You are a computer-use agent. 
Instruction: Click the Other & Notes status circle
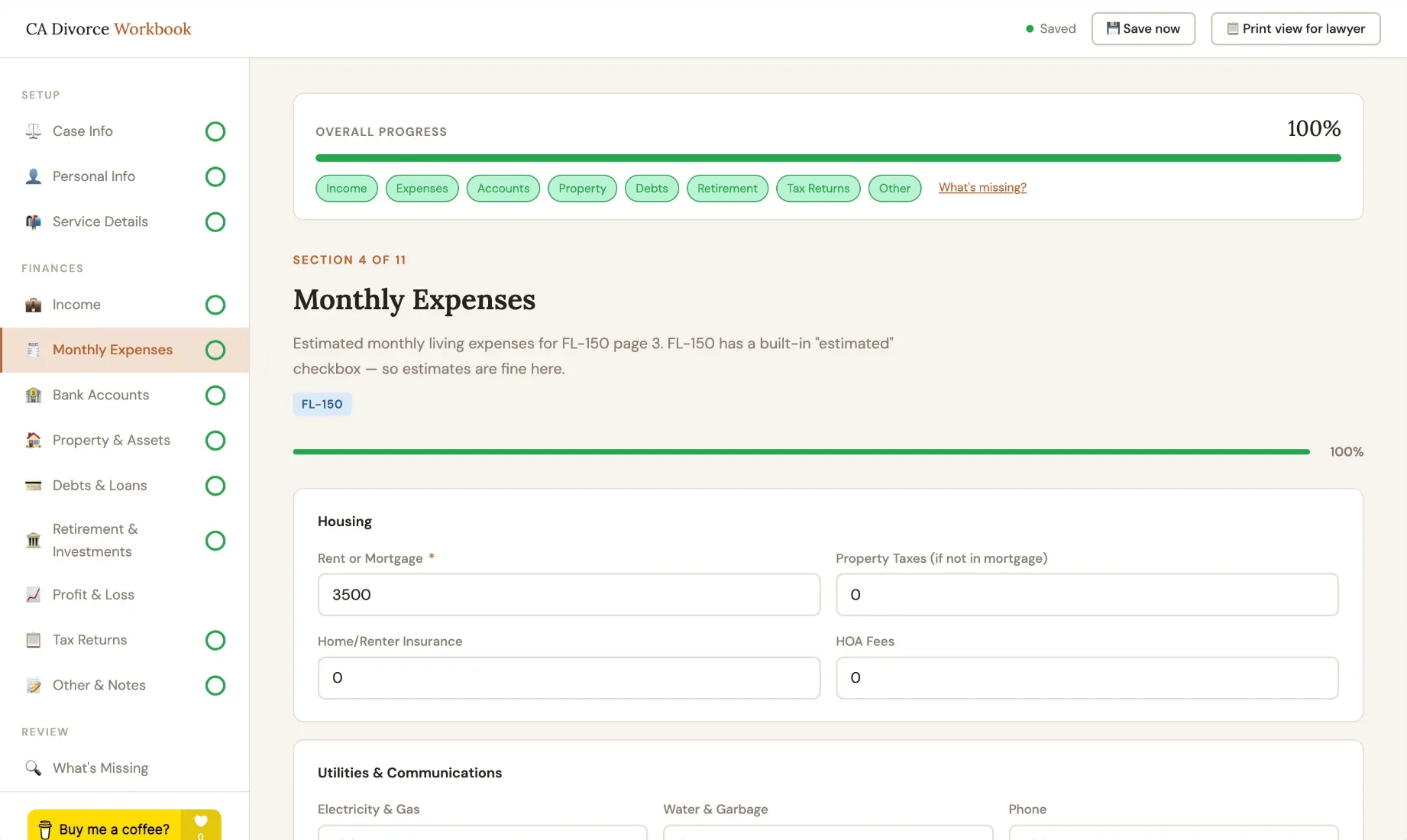(x=215, y=685)
